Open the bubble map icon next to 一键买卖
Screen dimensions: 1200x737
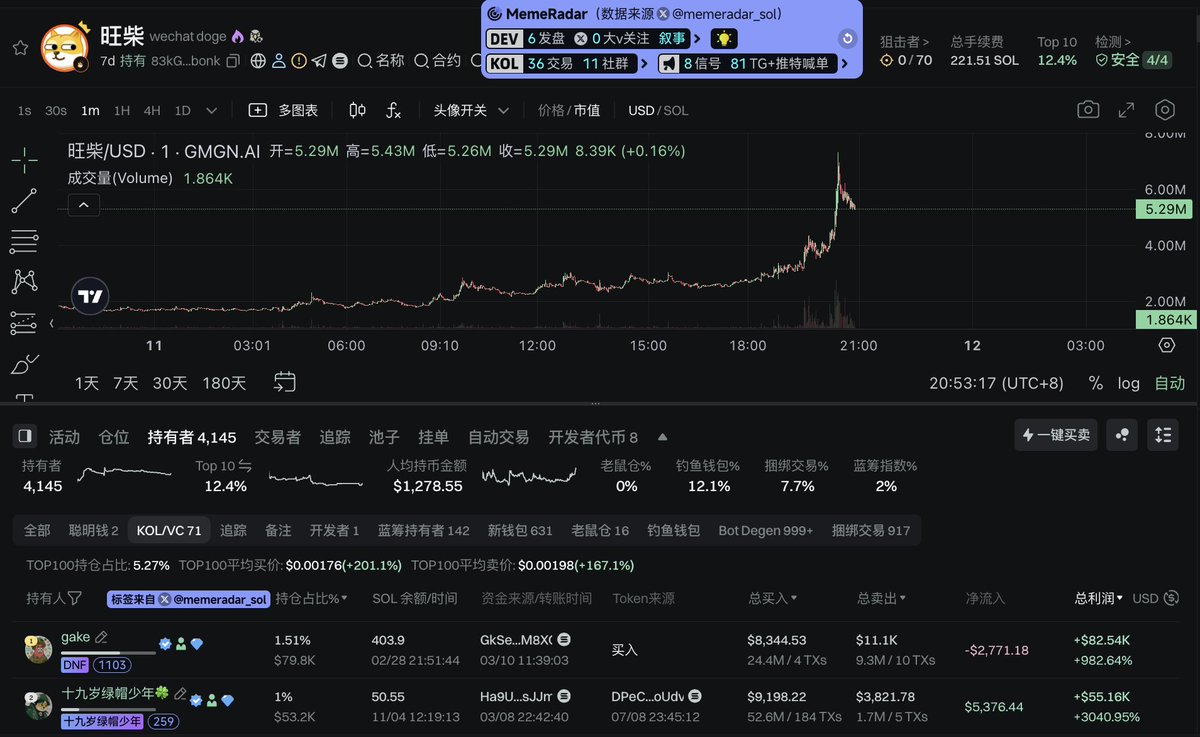tap(1122, 435)
